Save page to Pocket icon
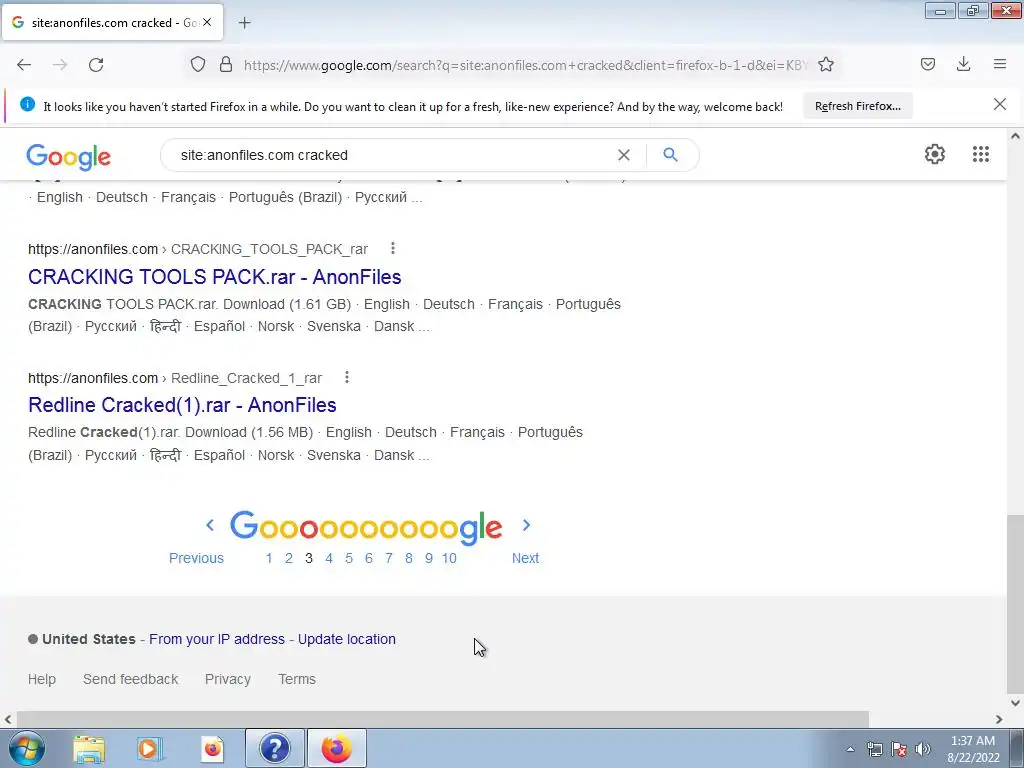This screenshot has width=1024, height=768. (x=928, y=64)
